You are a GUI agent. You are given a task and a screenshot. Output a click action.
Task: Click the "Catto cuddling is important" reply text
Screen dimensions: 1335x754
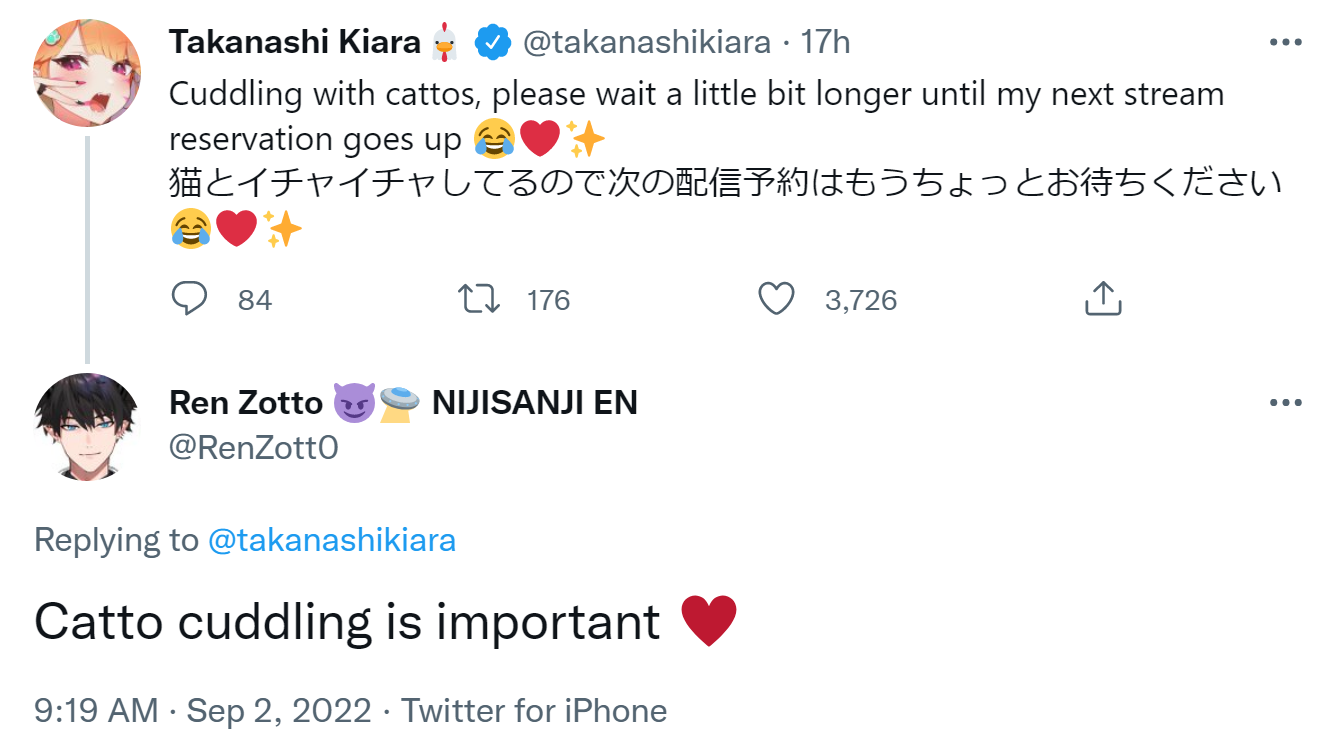pos(347,622)
